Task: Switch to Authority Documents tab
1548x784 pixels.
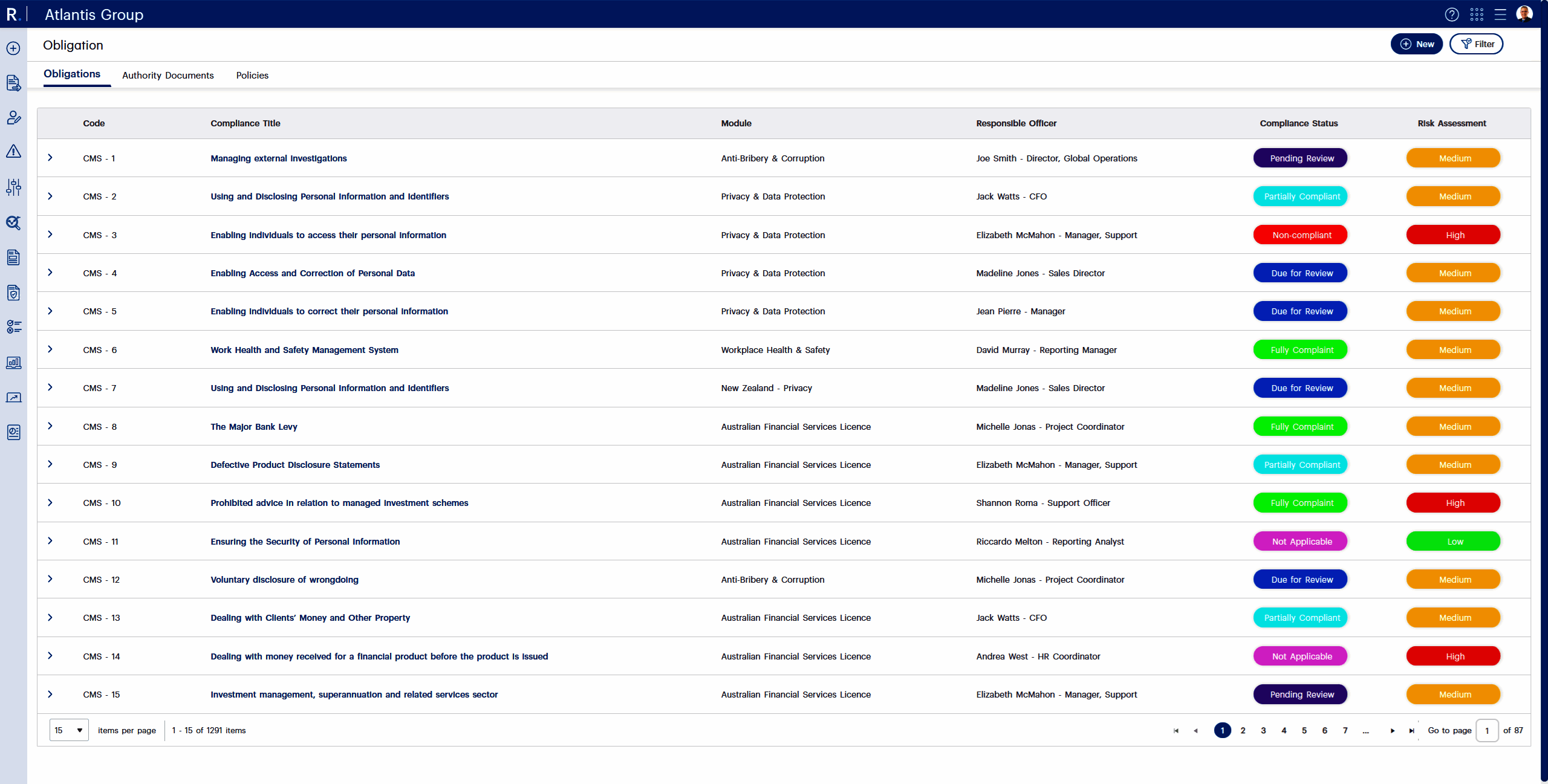Action: [167, 76]
